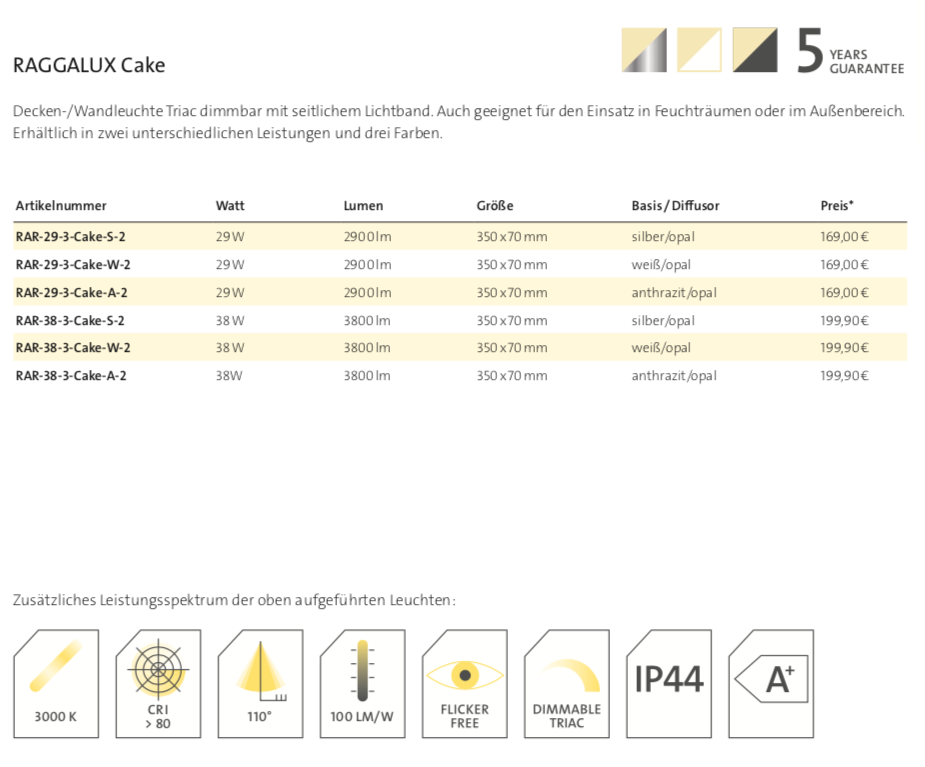The image size is (925, 767).
Task: Click silber/opal in the RAR-38-3-Cake-S-2 row
Action: (x=663, y=320)
